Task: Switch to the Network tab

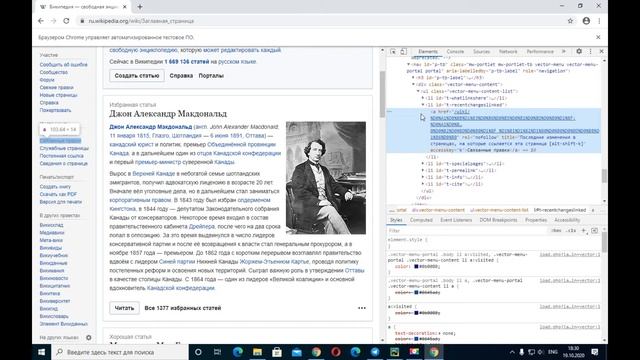Action: [x=508, y=52]
